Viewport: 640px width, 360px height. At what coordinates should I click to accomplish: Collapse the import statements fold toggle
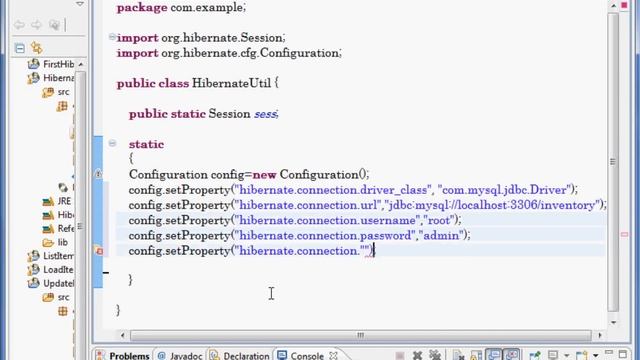(112, 37)
